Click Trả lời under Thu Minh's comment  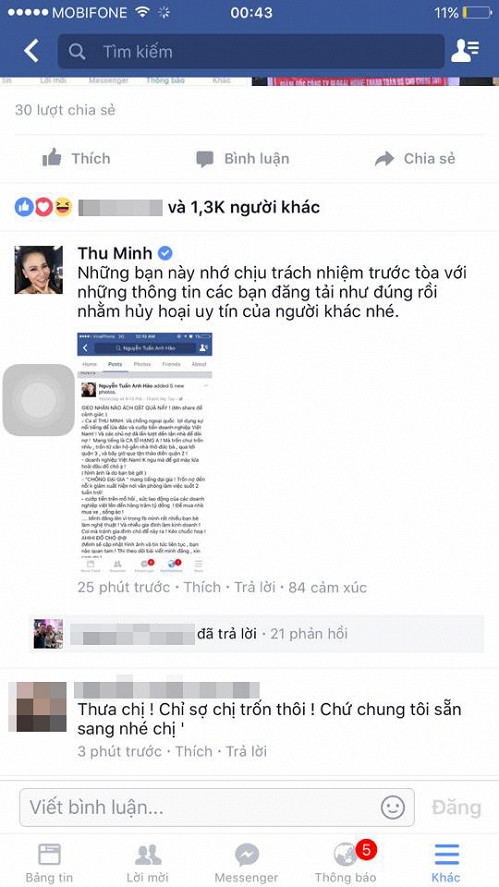(254, 587)
